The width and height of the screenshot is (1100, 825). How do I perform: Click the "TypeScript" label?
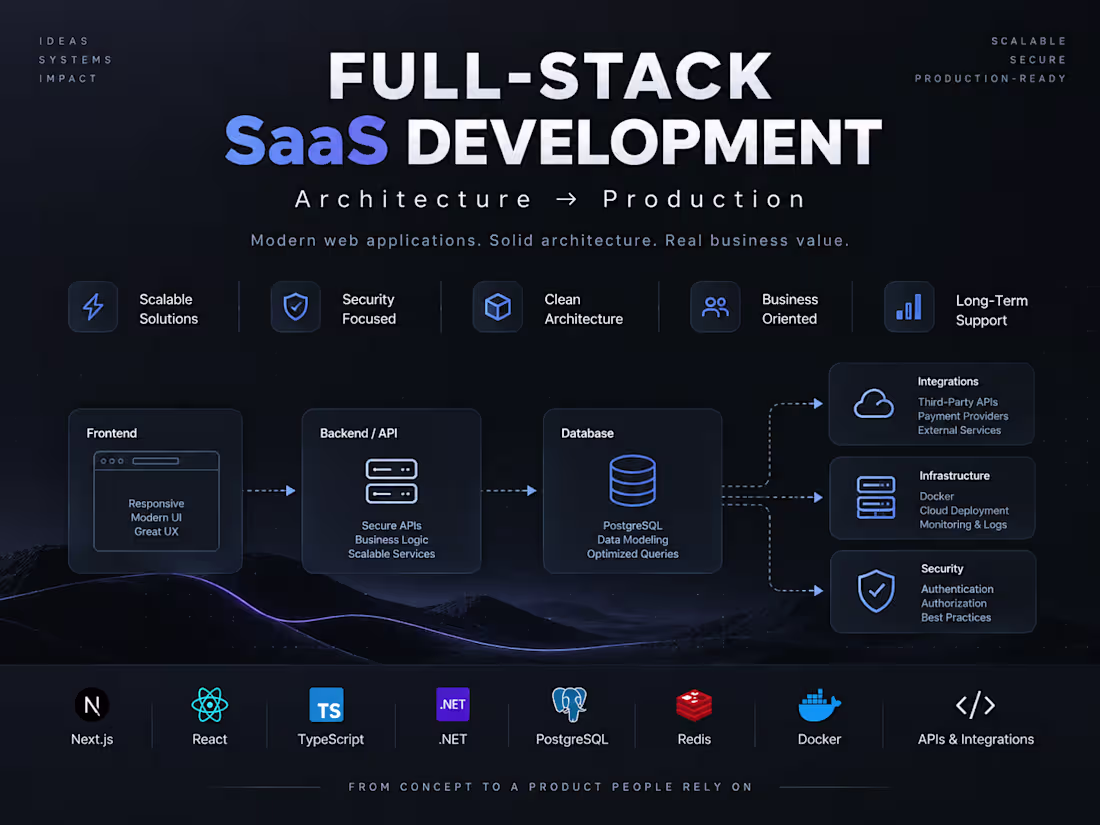click(x=330, y=739)
